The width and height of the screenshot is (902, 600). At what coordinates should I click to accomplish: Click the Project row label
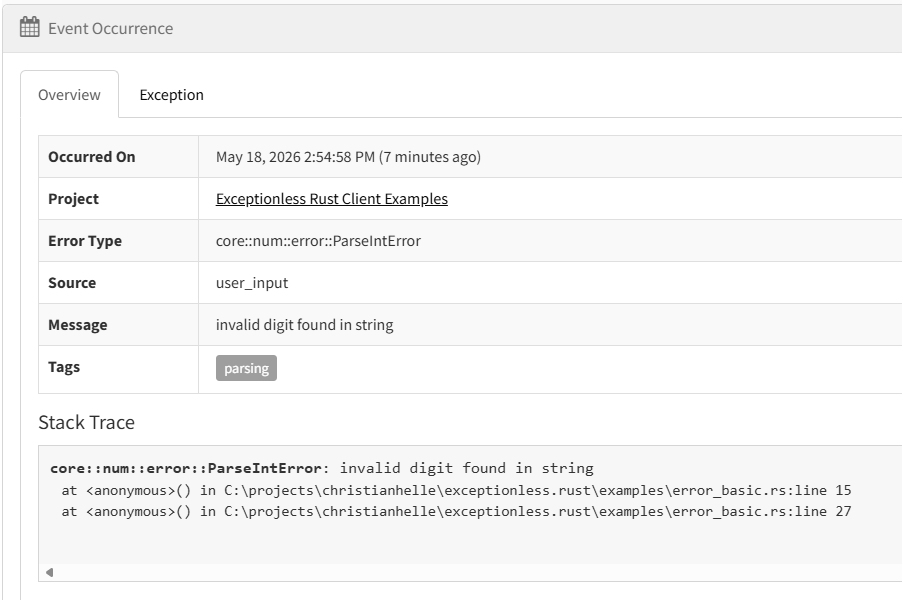pos(73,199)
